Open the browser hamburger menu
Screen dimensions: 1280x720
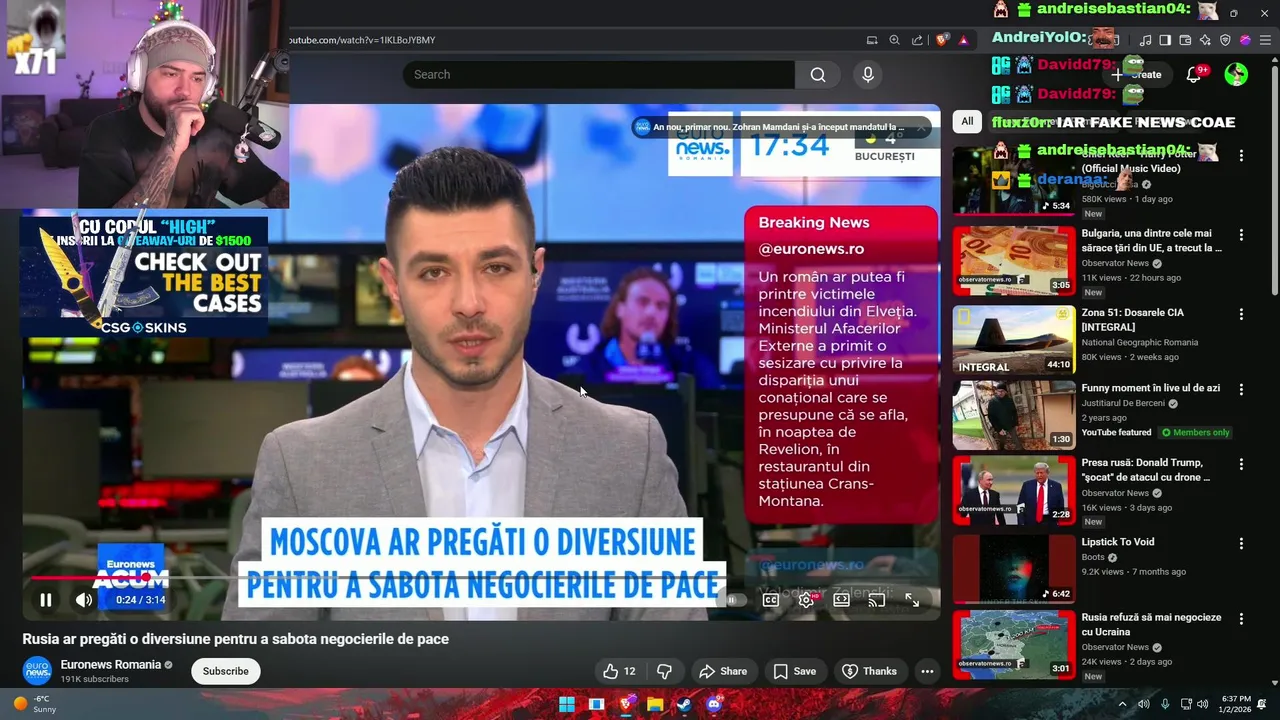pos(1265,40)
